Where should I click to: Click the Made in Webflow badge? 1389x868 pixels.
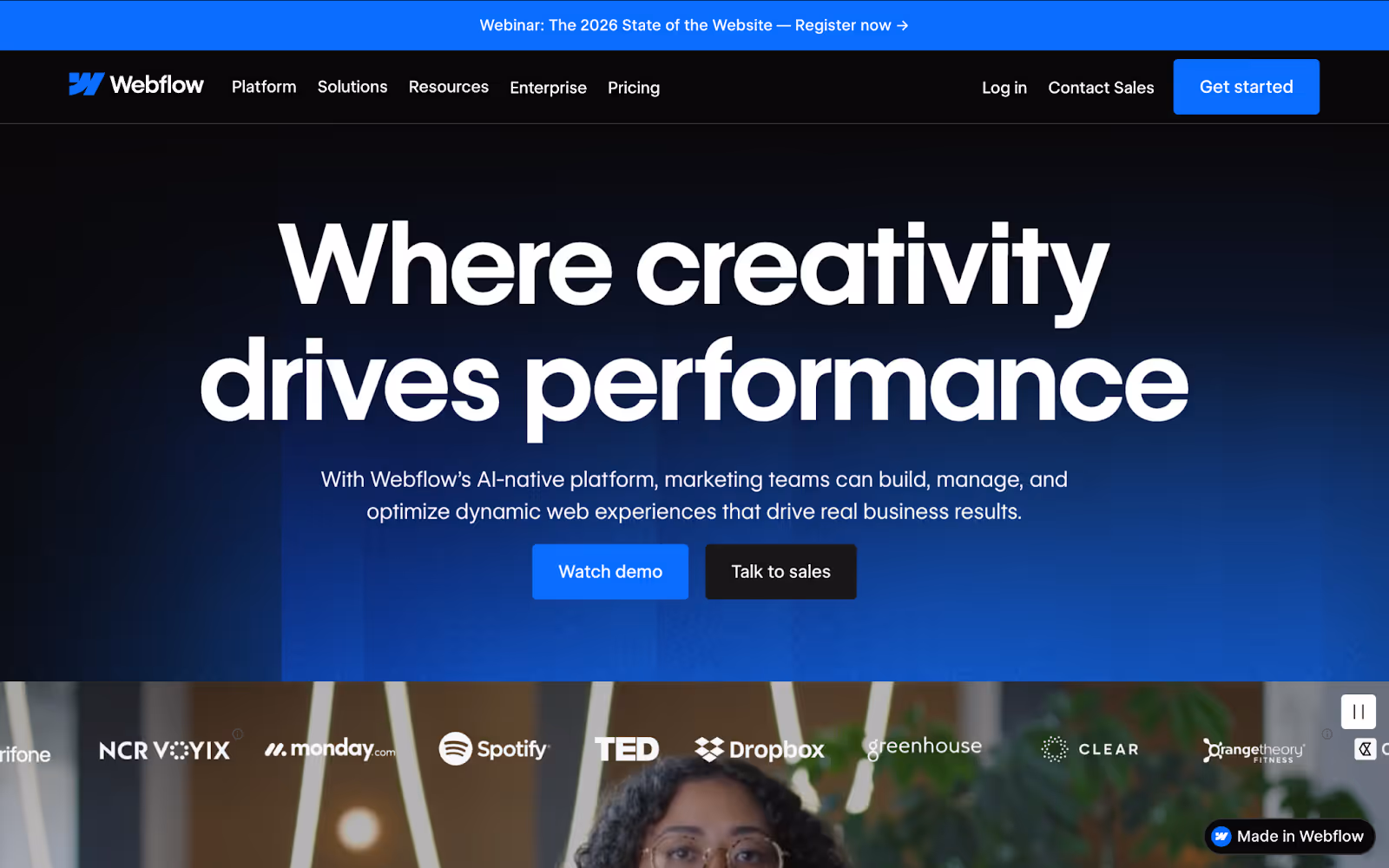point(1289,836)
